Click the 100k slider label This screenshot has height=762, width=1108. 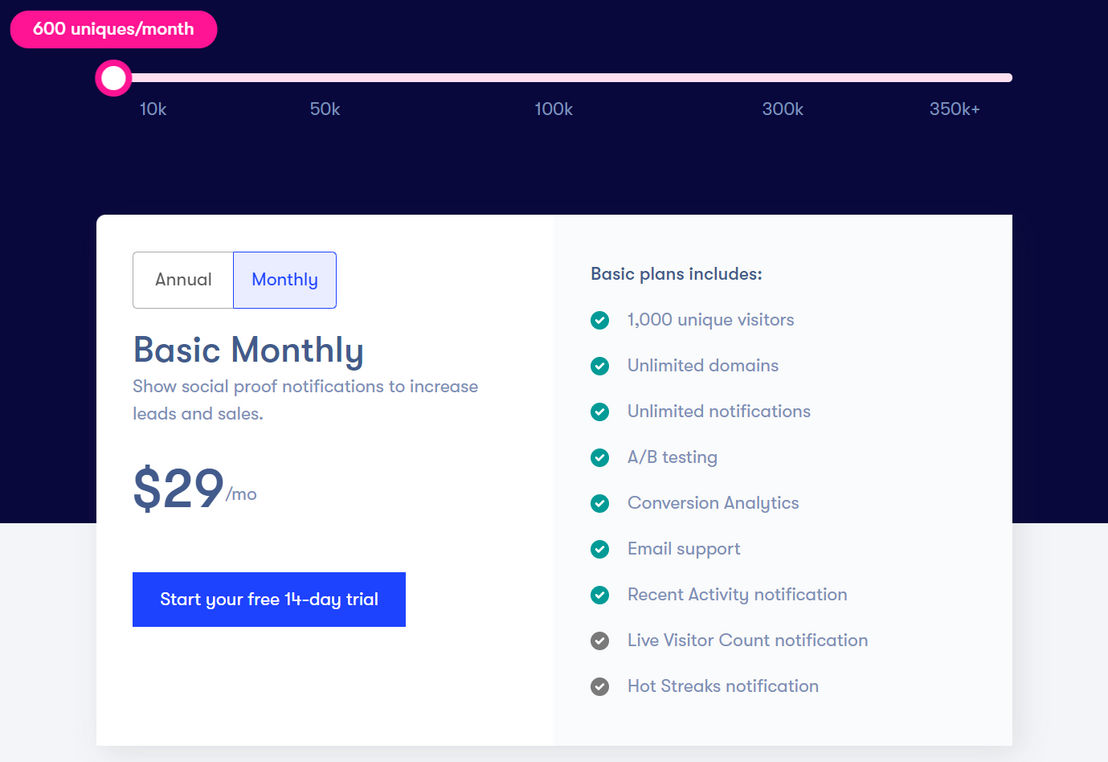tap(553, 109)
